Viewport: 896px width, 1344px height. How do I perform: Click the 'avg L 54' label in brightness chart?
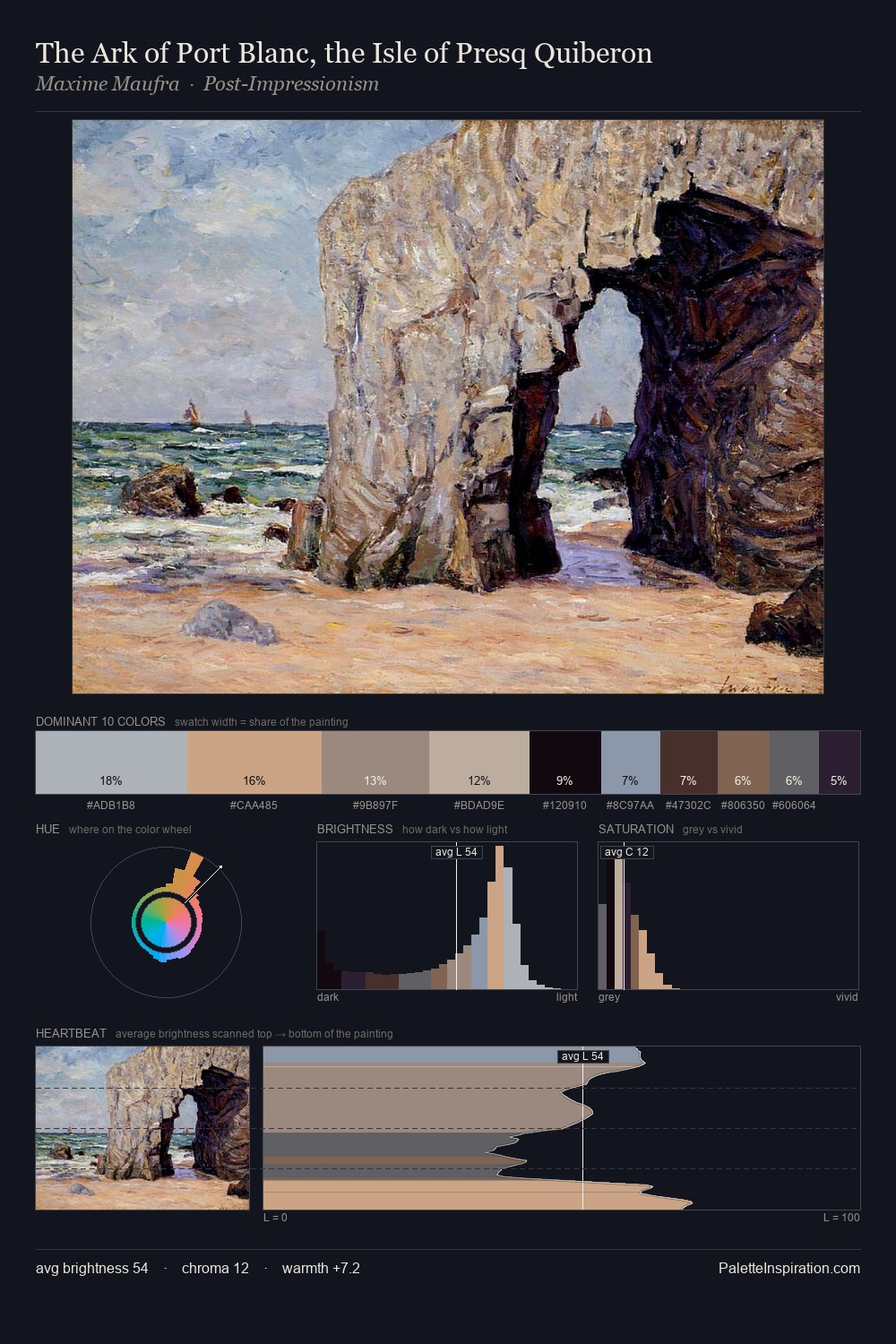pos(456,852)
